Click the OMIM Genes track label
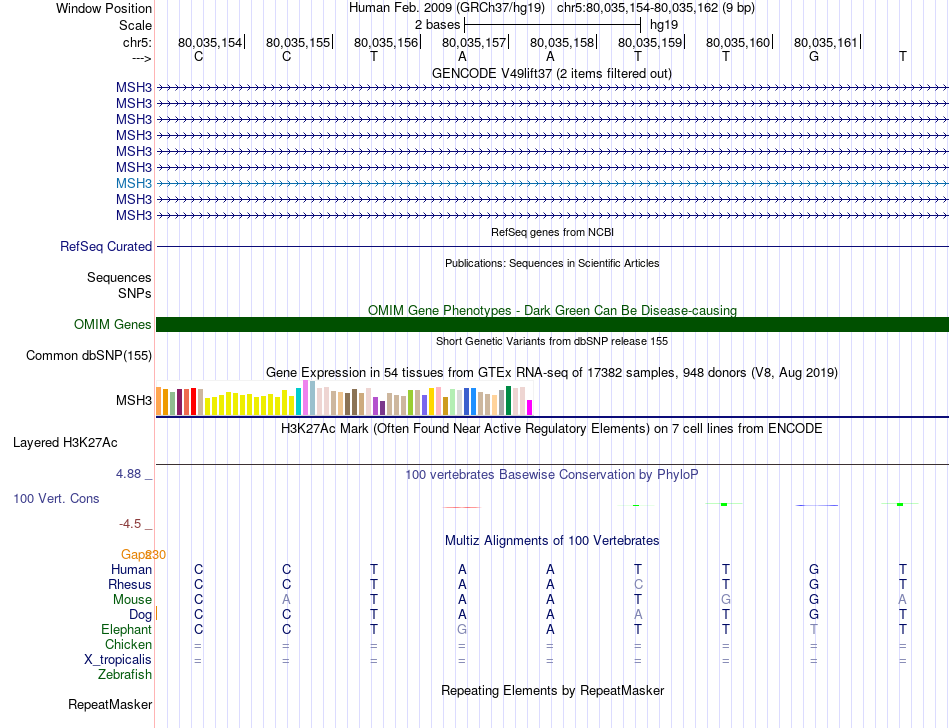Viewport: 950px width, 728px height. pyautogui.click(x=112, y=324)
